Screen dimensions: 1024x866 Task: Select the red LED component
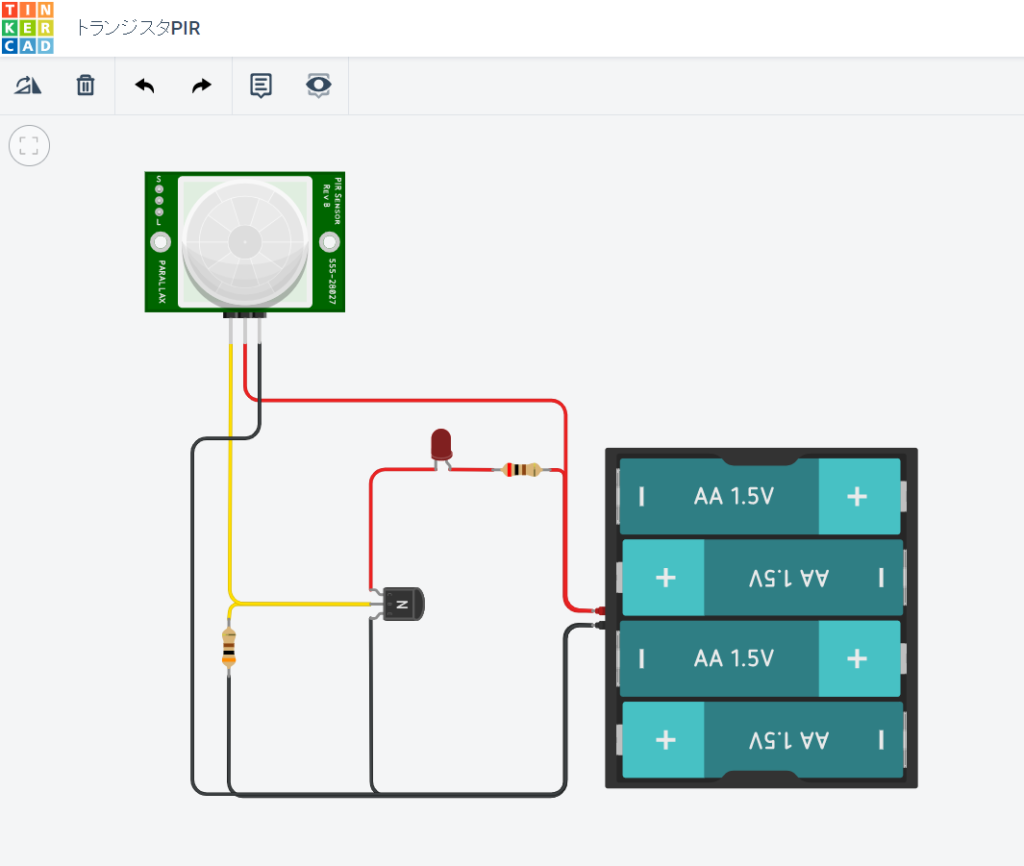(441, 443)
